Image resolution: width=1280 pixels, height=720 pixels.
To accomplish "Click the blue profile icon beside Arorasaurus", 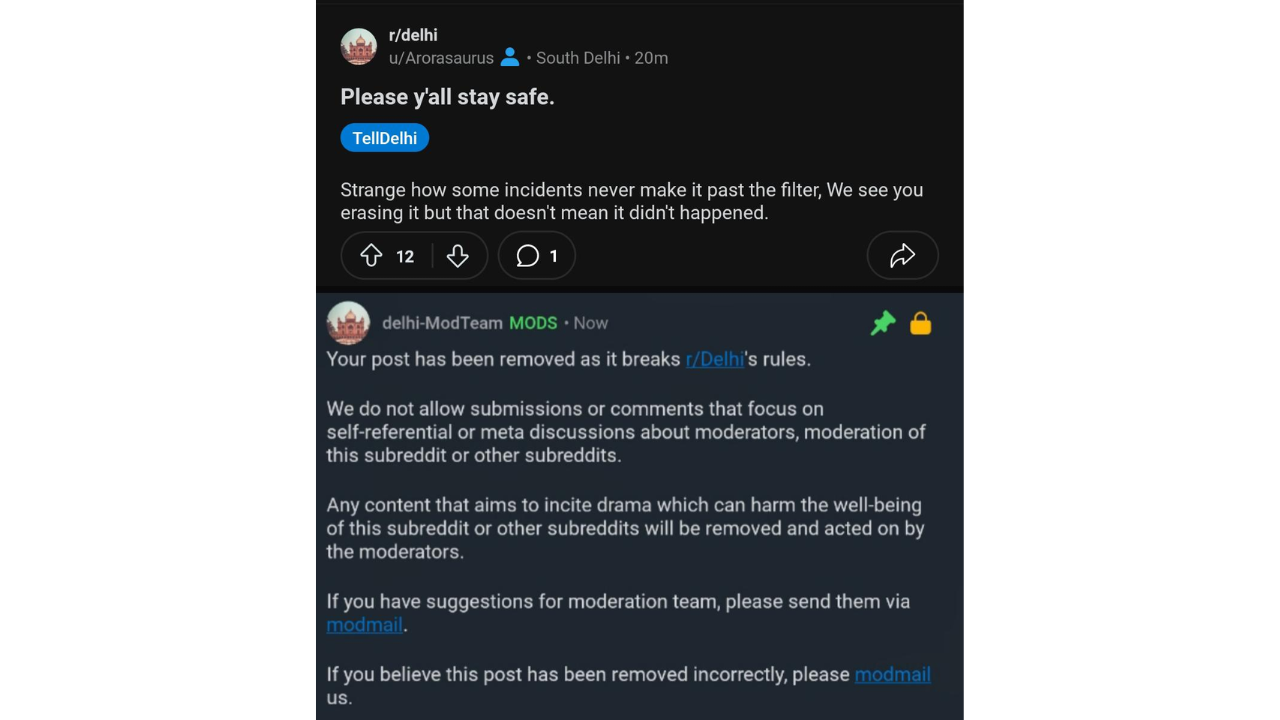I will (510, 58).
